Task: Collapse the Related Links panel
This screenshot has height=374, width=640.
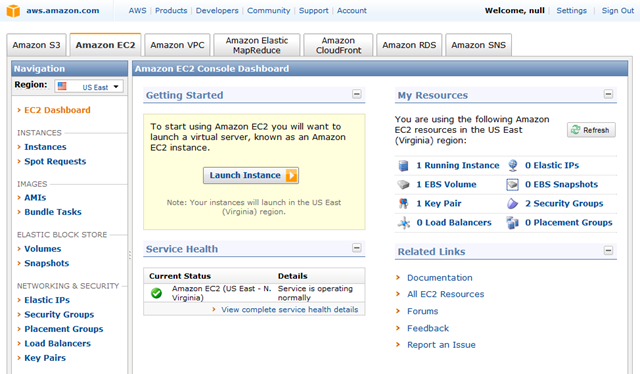Action: (608, 250)
